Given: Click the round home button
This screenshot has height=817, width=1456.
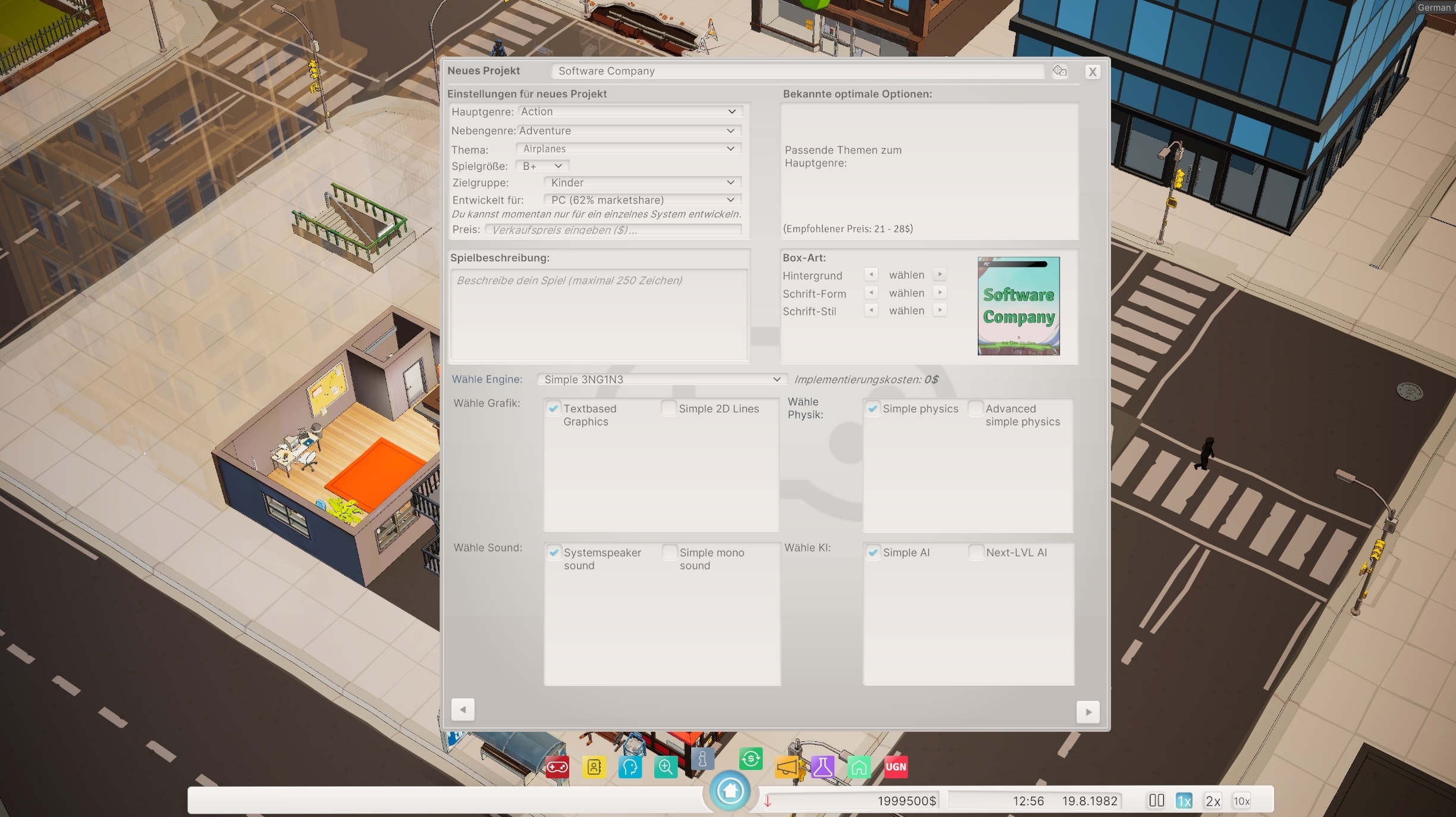Looking at the screenshot, I should (x=730, y=791).
